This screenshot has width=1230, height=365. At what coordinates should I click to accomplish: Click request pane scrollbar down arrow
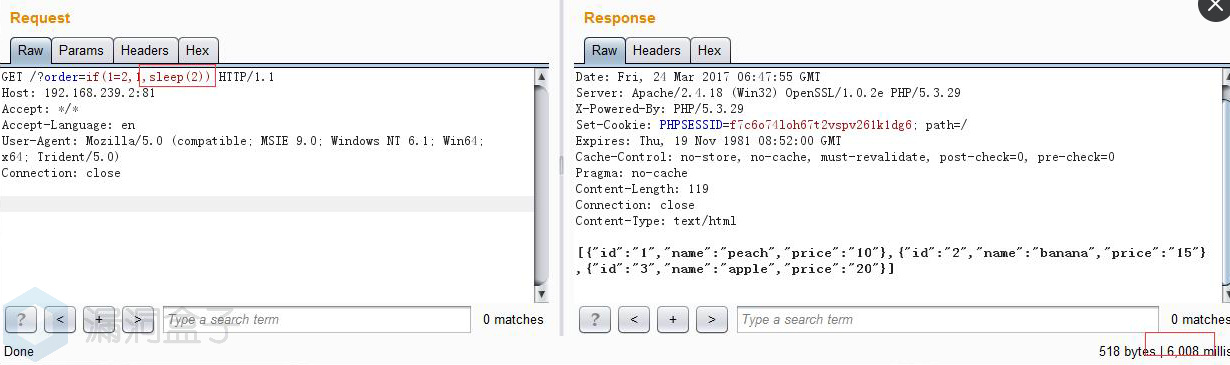point(542,295)
